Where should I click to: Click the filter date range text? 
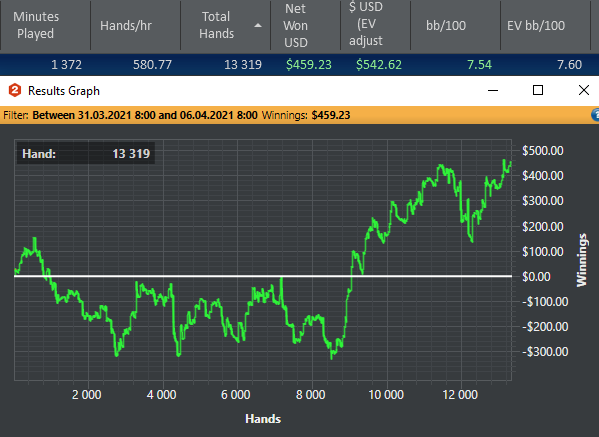pos(145,115)
